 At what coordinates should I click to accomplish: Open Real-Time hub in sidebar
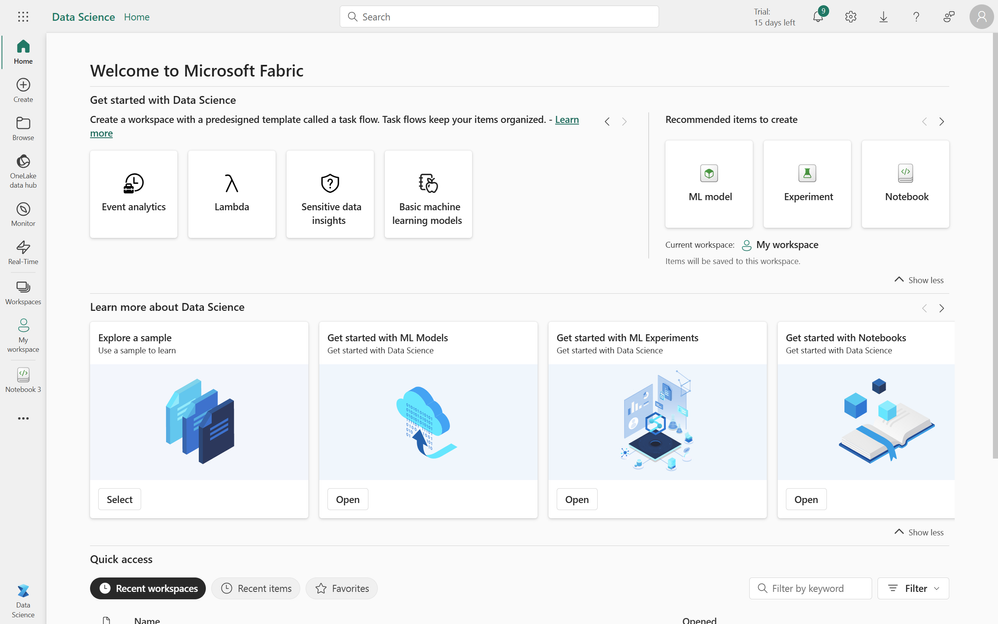pos(23,252)
